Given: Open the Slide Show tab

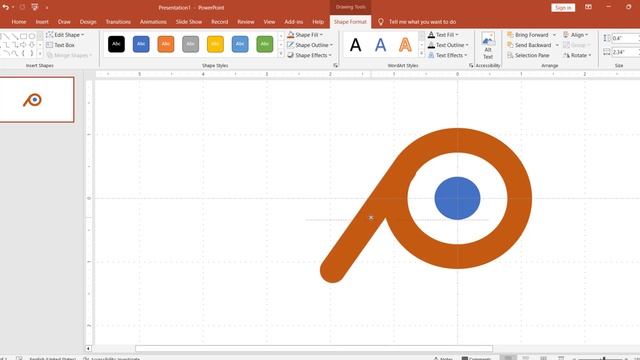Looking at the screenshot, I should click(189, 22).
